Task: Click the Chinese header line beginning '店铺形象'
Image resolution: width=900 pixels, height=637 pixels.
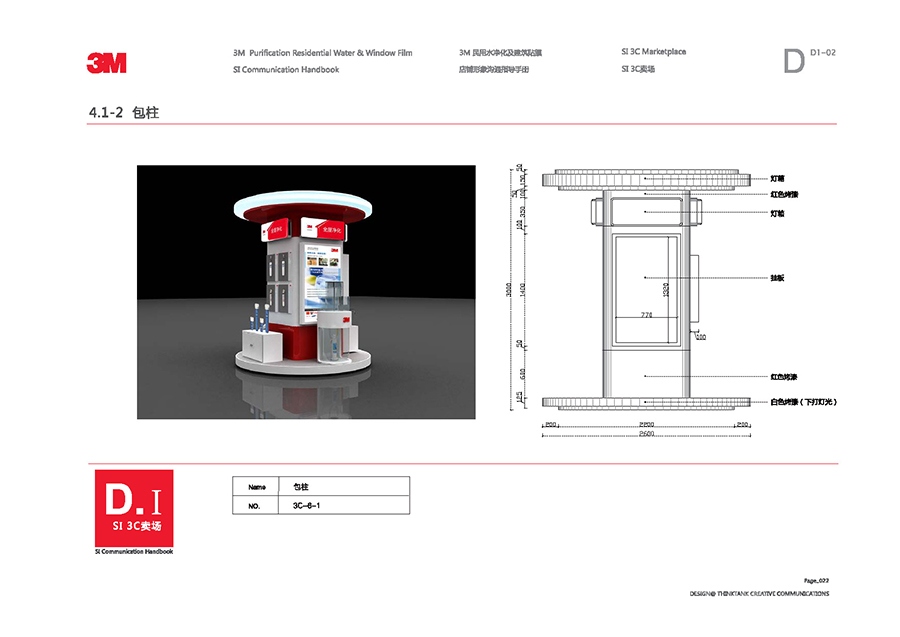Action: click(x=494, y=69)
